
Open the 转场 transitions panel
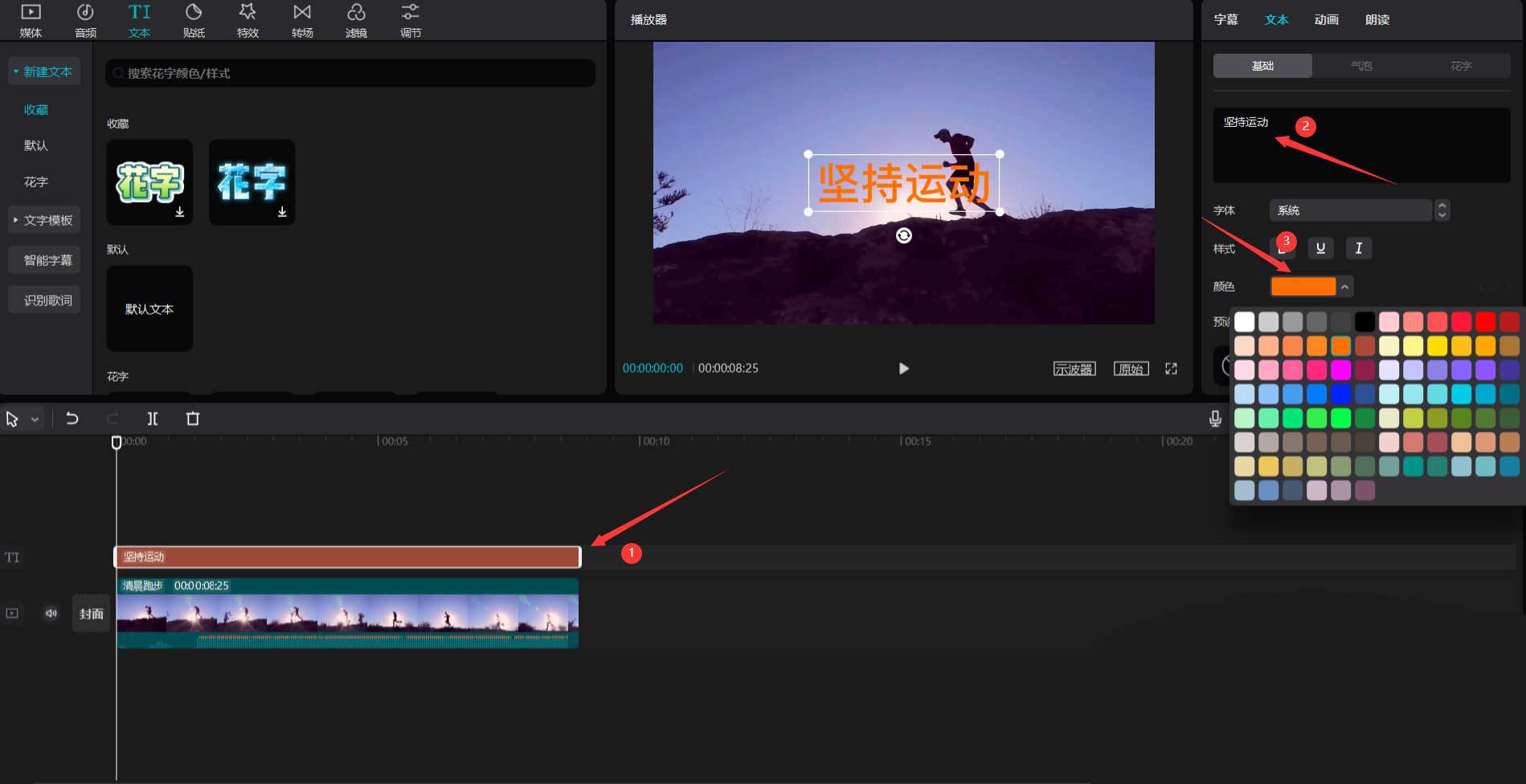click(x=301, y=19)
